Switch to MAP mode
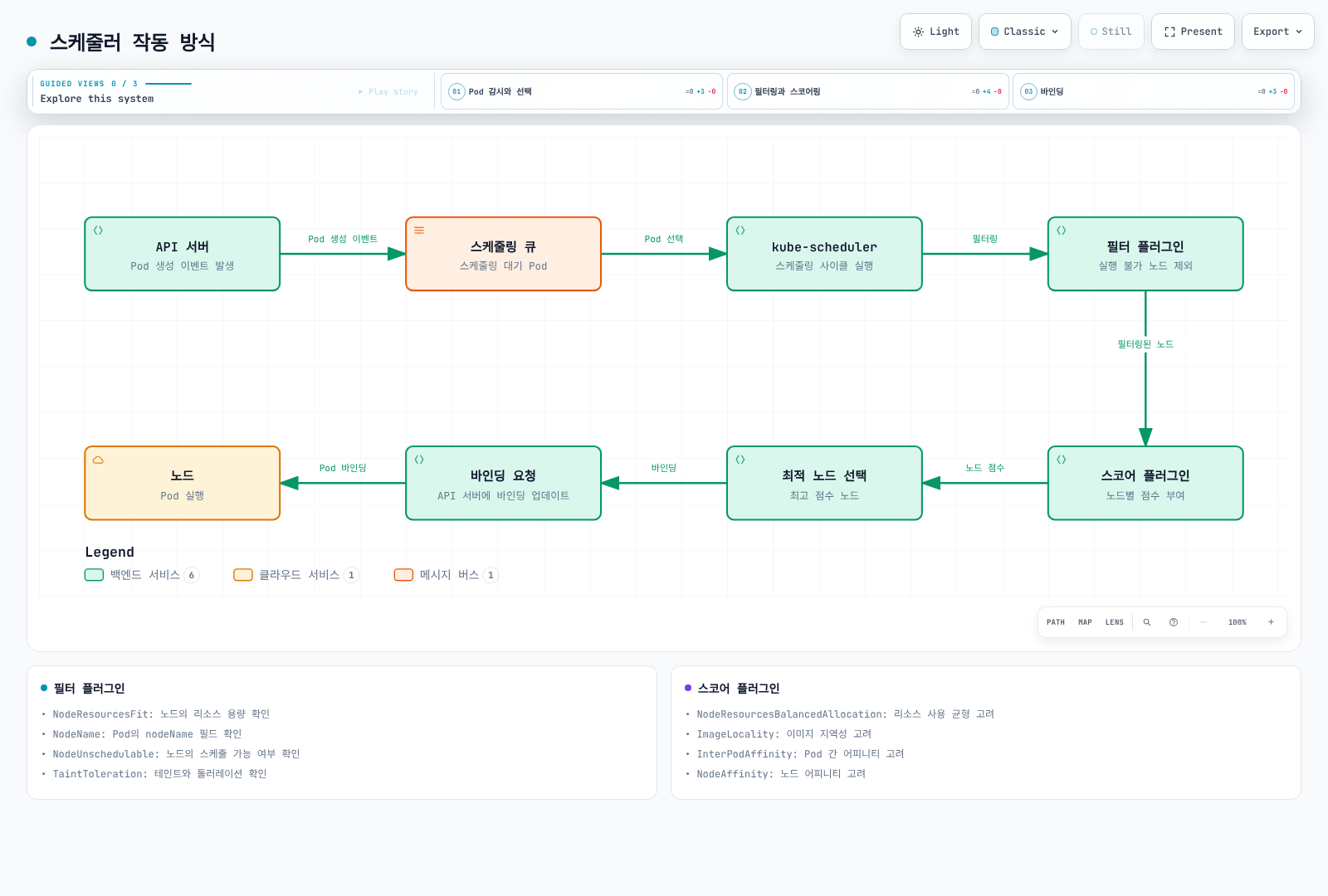 tap(1085, 622)
